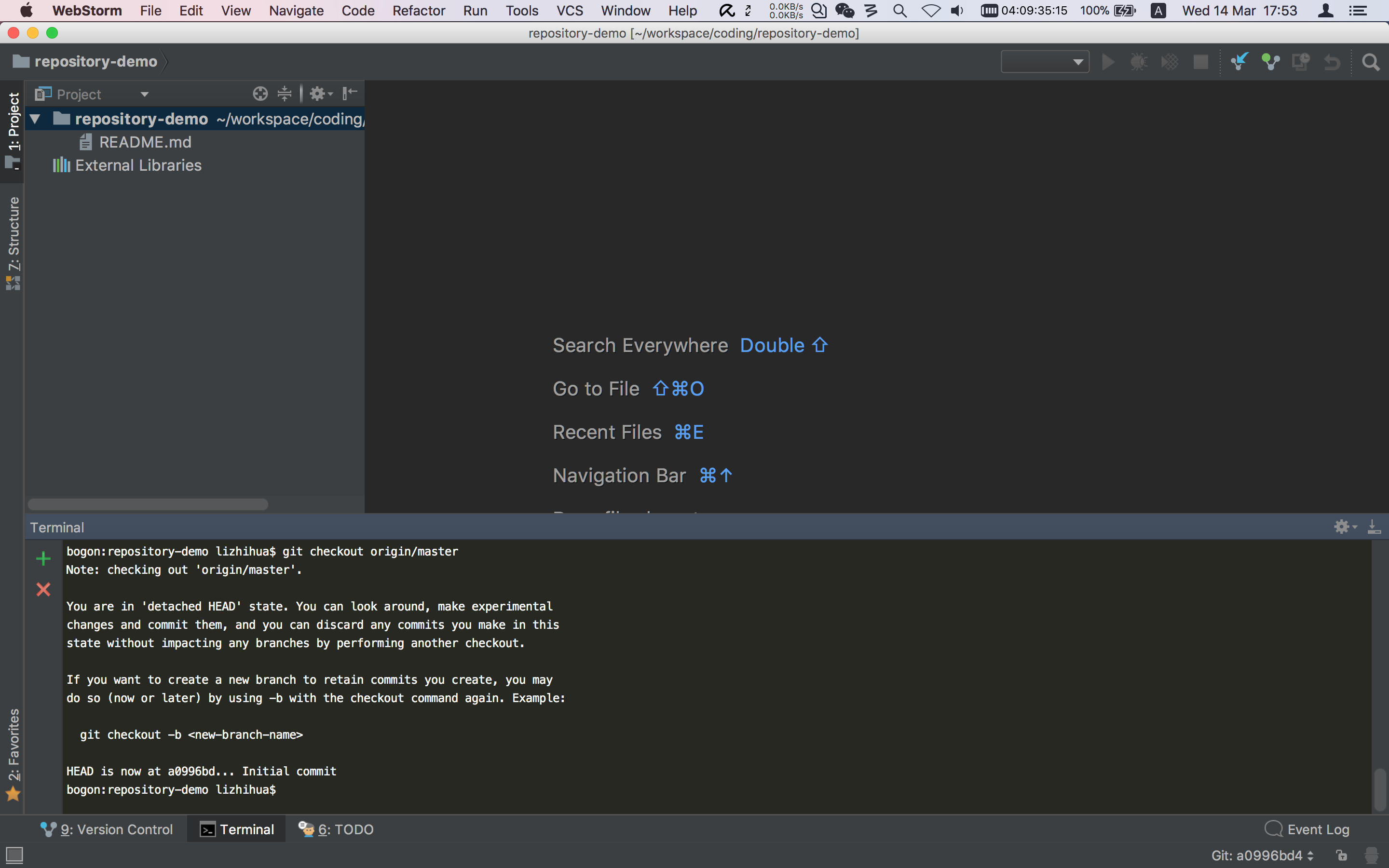
Task: Open Terminal panel gear settings
Action: click(1345, 527)
